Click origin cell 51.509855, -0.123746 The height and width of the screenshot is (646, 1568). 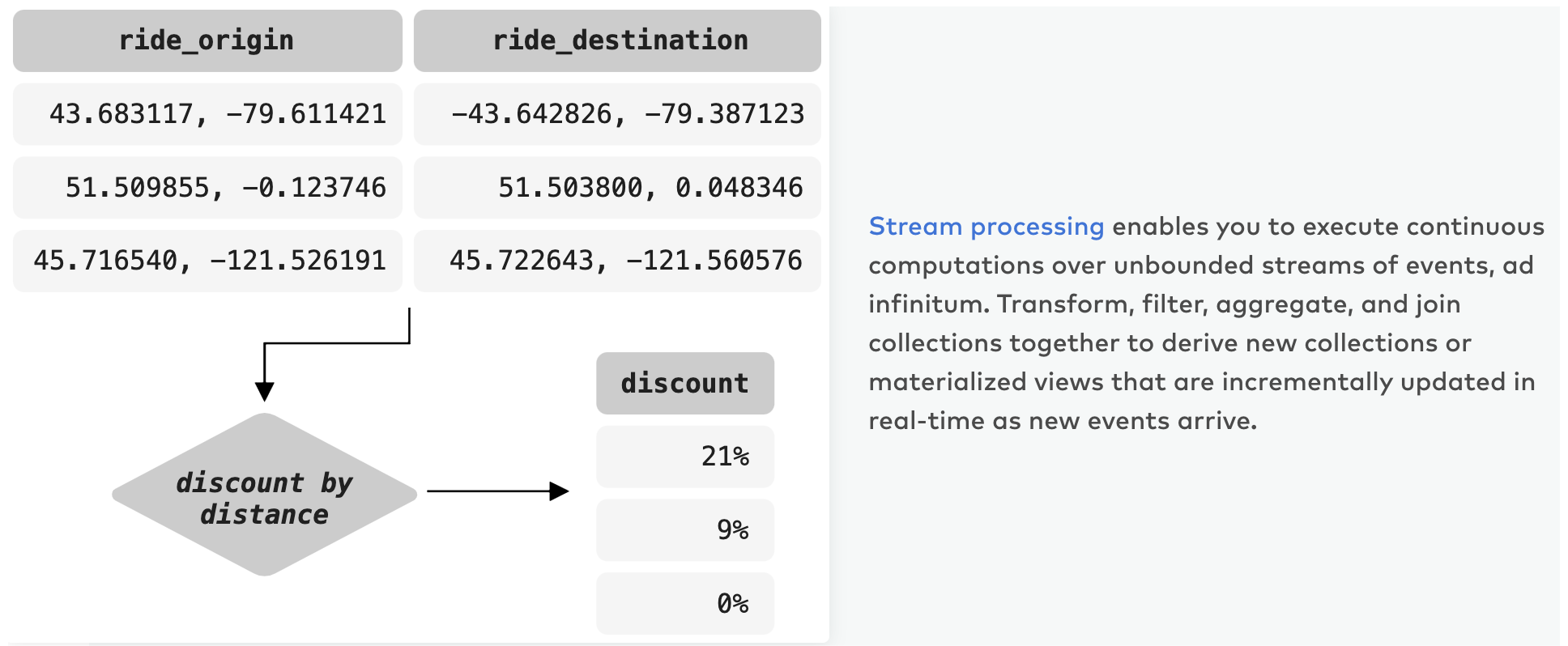207,188
